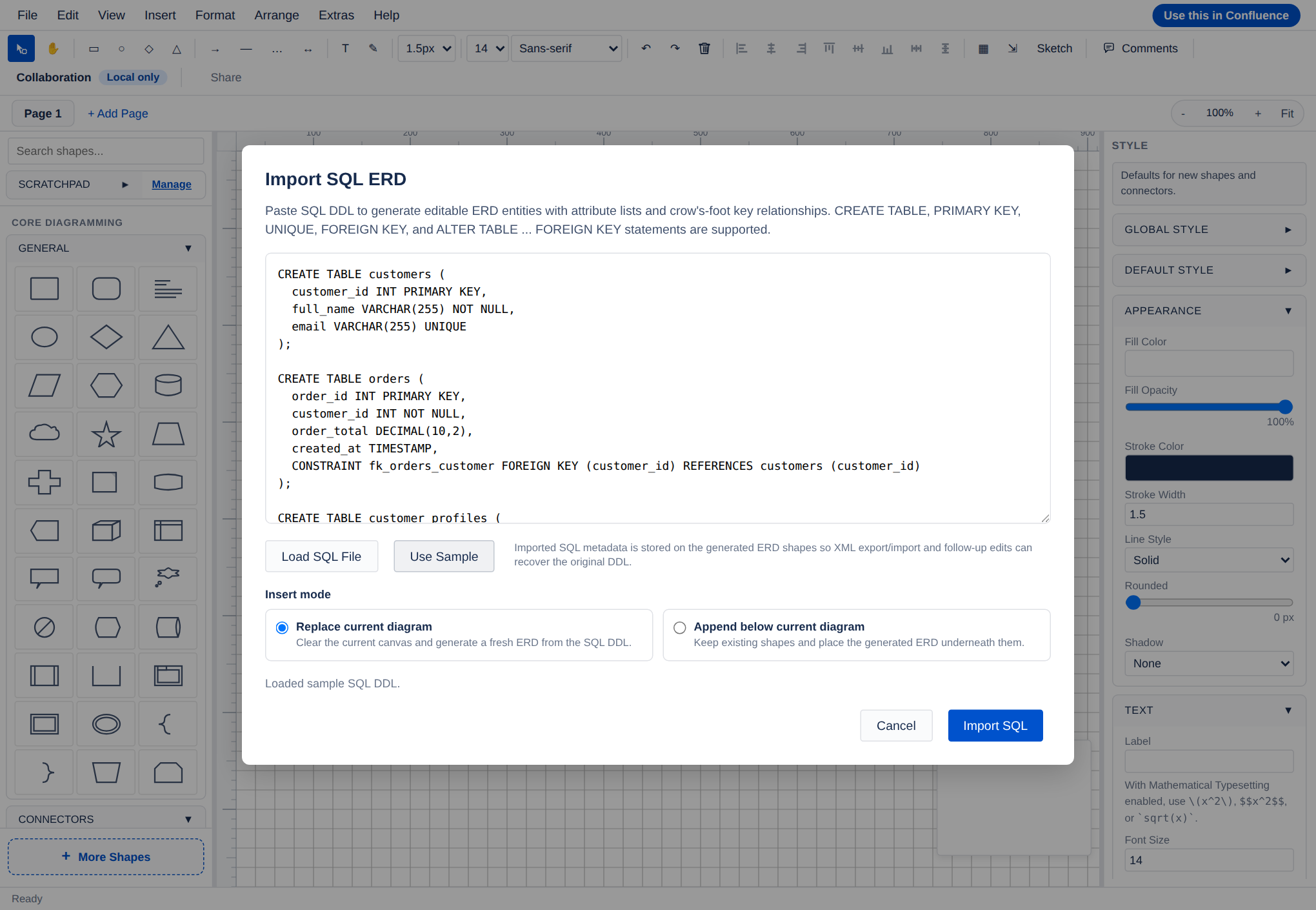Cancel the Import SQL ERD dialog
This screenshot has width=1316, height=910.
pyautogui.click(x=895, y=725)
